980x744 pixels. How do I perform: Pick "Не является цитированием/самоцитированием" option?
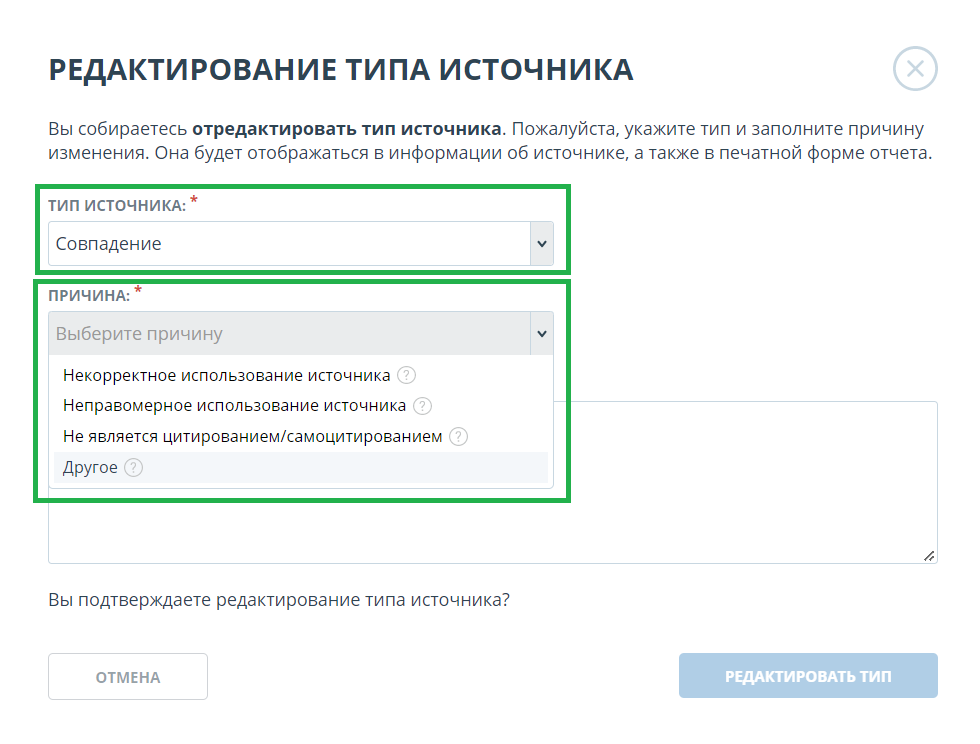[x=252, y=436]
